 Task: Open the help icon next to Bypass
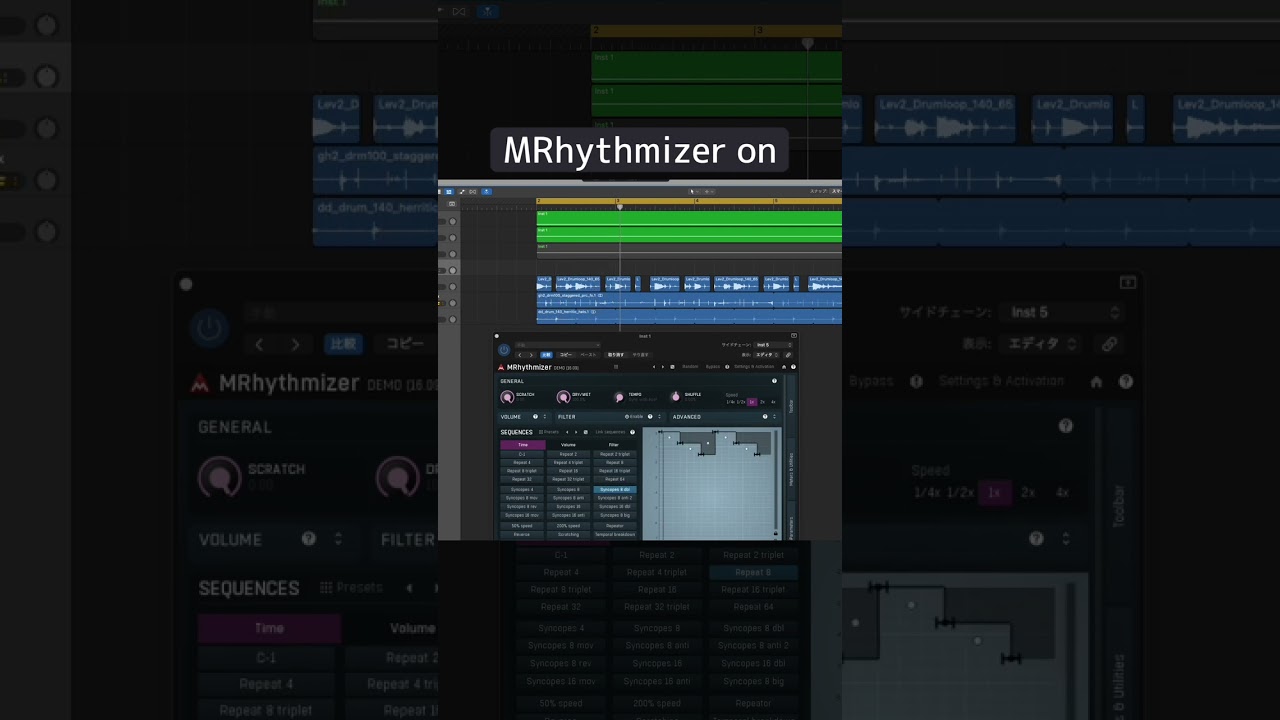(727, 367)
